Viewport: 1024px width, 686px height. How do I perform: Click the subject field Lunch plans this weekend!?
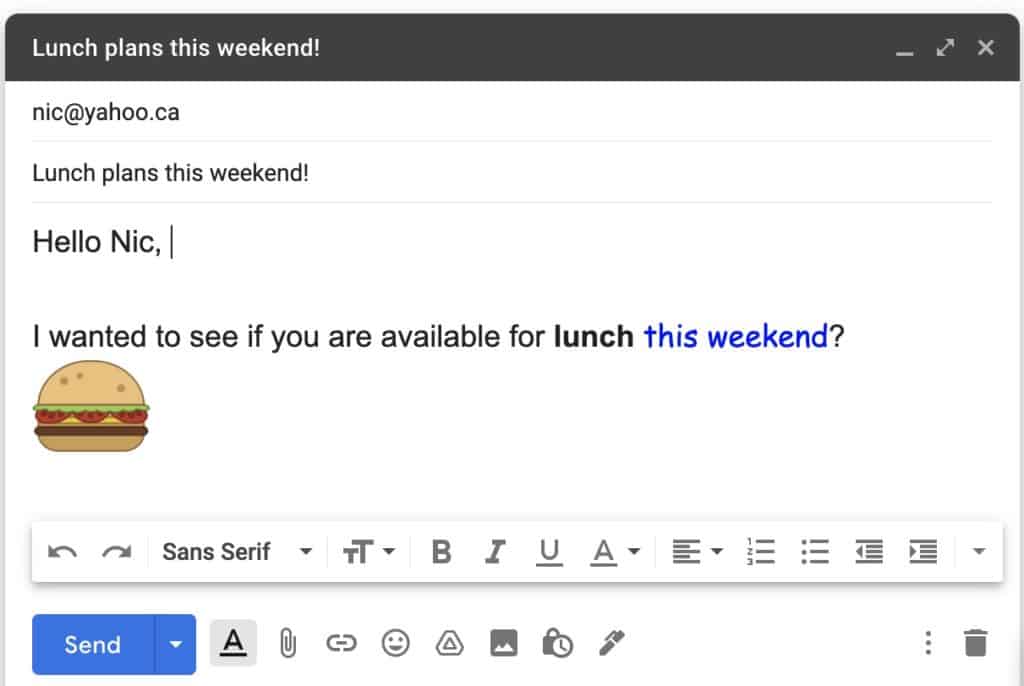point(512,173)
